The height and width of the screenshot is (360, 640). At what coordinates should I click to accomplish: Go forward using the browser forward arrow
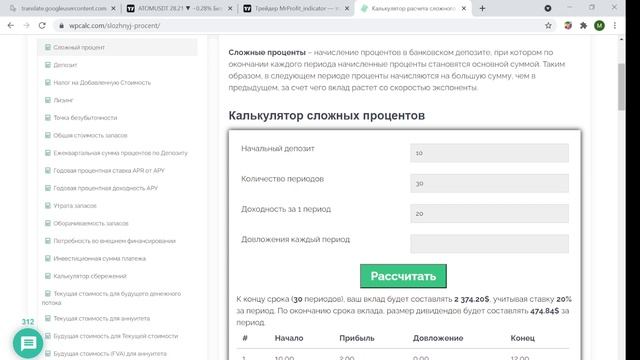pos(27,25)
